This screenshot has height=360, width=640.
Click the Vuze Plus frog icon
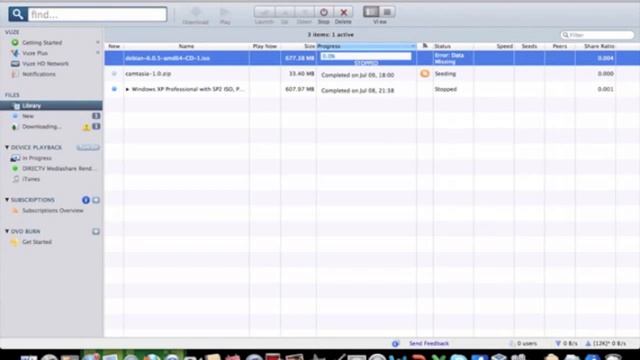15,53
